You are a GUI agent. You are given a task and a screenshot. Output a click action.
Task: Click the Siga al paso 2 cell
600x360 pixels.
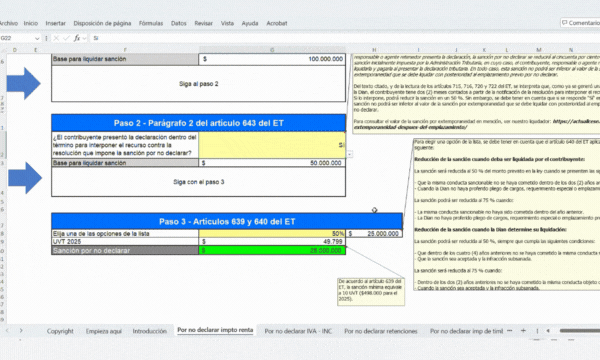(199, 84)
